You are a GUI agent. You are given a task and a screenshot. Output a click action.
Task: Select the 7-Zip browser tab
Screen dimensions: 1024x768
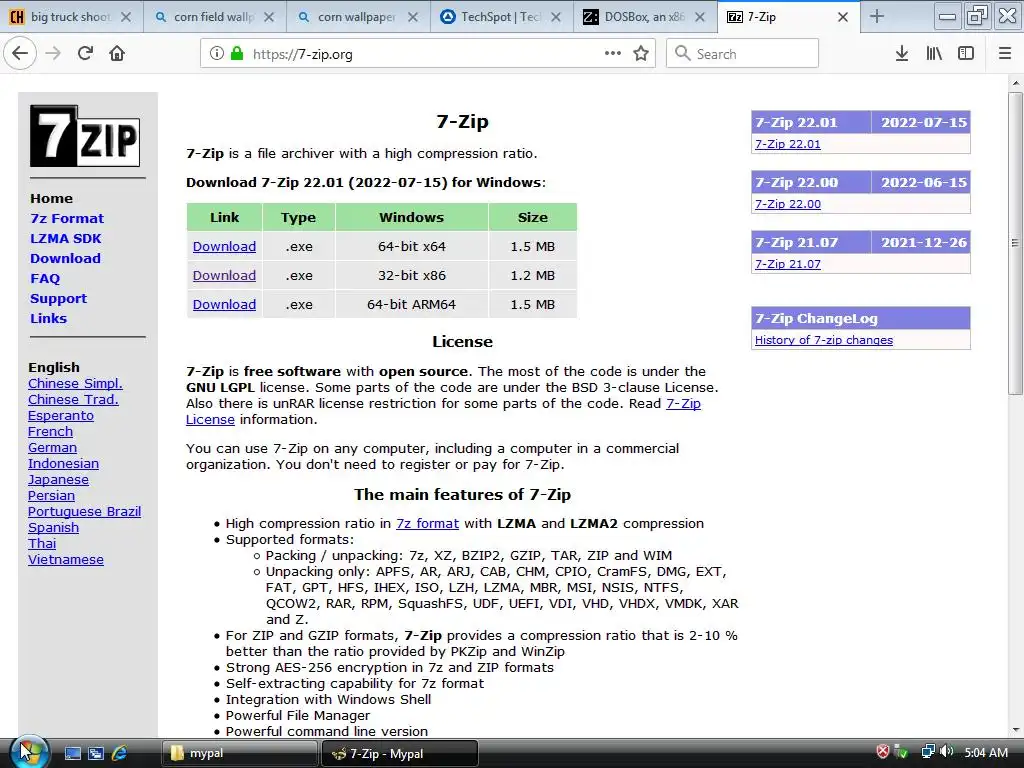[x=789, y=17]
